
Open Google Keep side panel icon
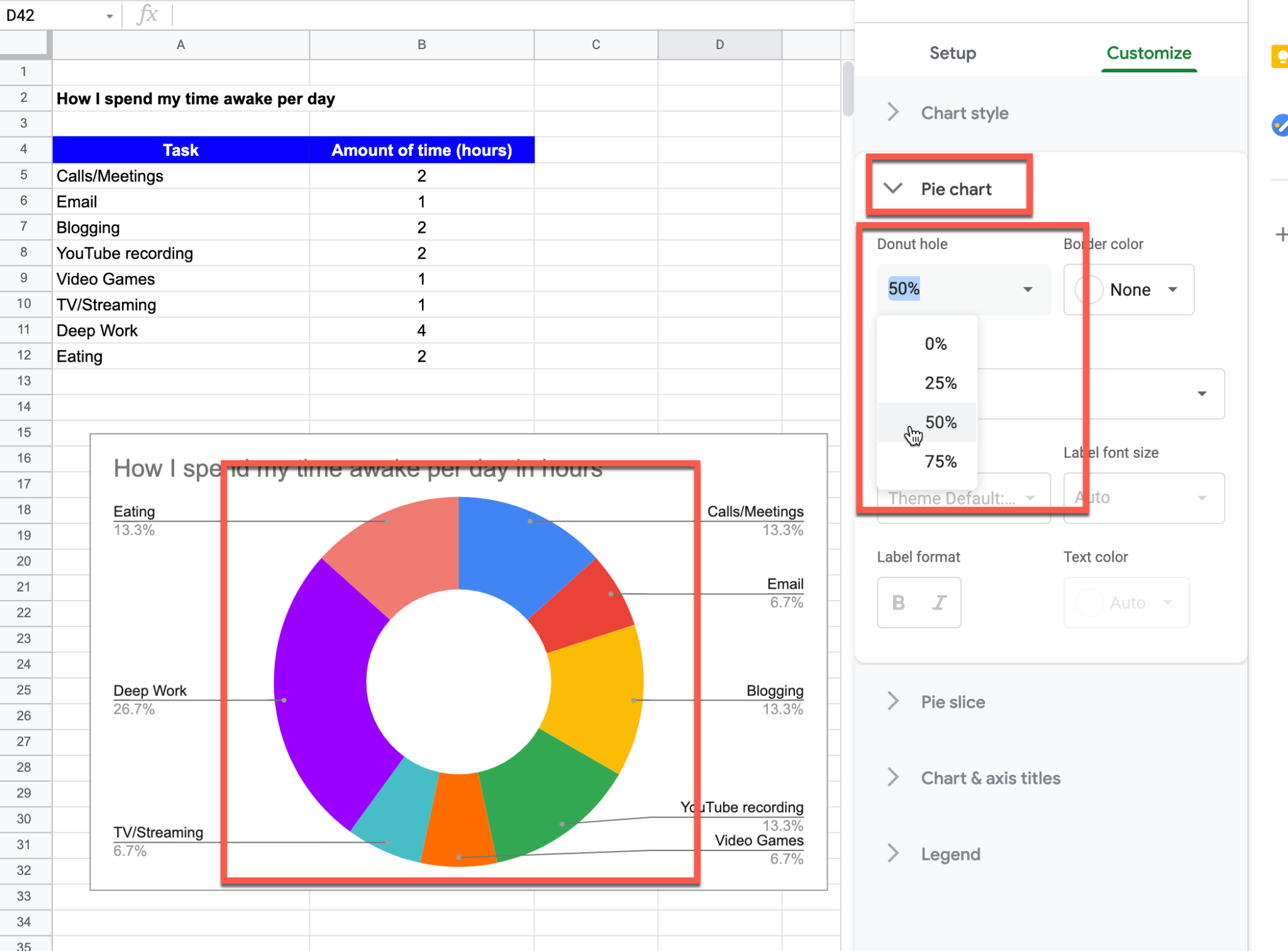point(1280,57)
